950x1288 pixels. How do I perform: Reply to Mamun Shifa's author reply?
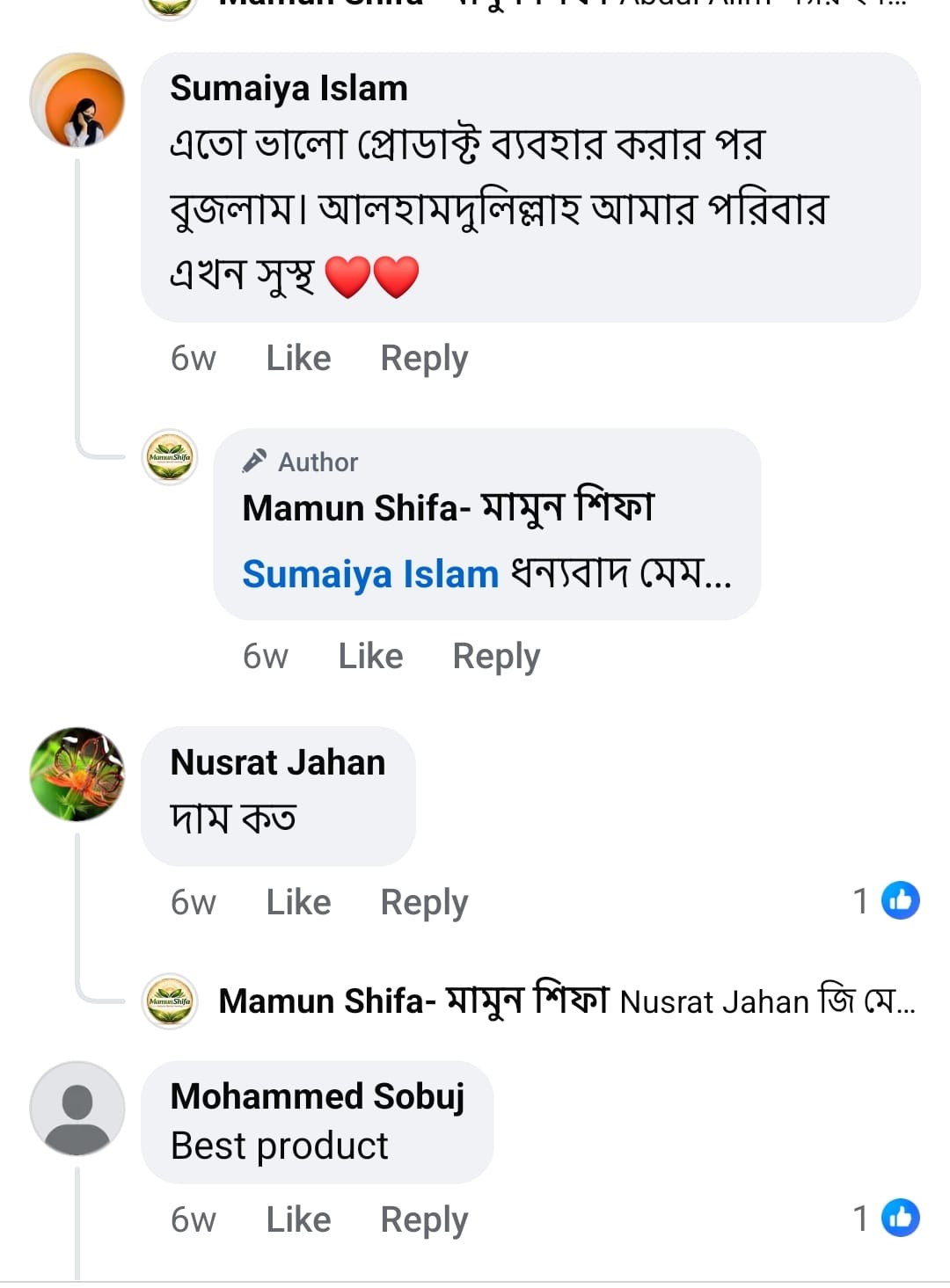(496, 657)
